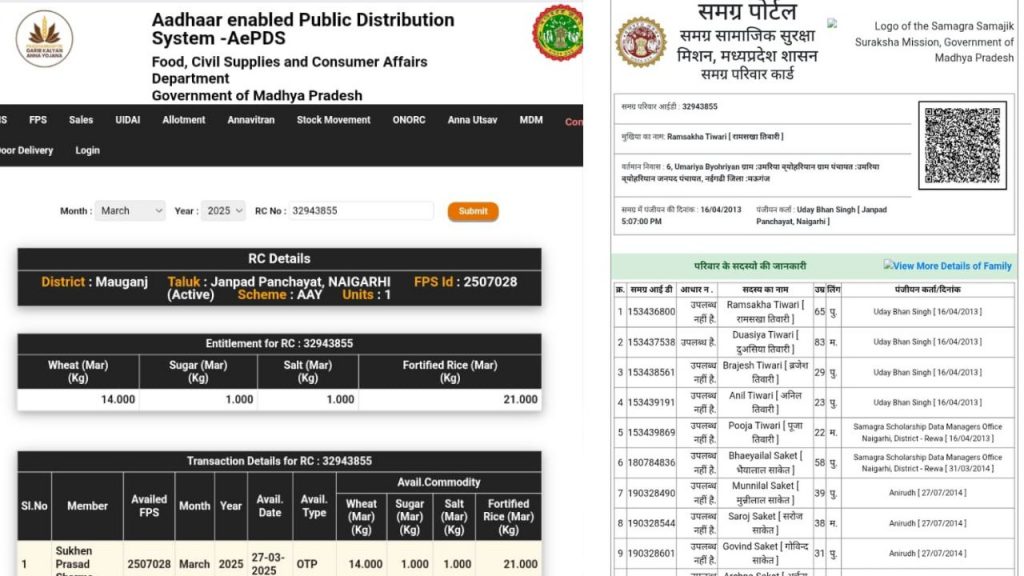Open the Sales menu item
The image size is (1024, 576).
(81, 120)
